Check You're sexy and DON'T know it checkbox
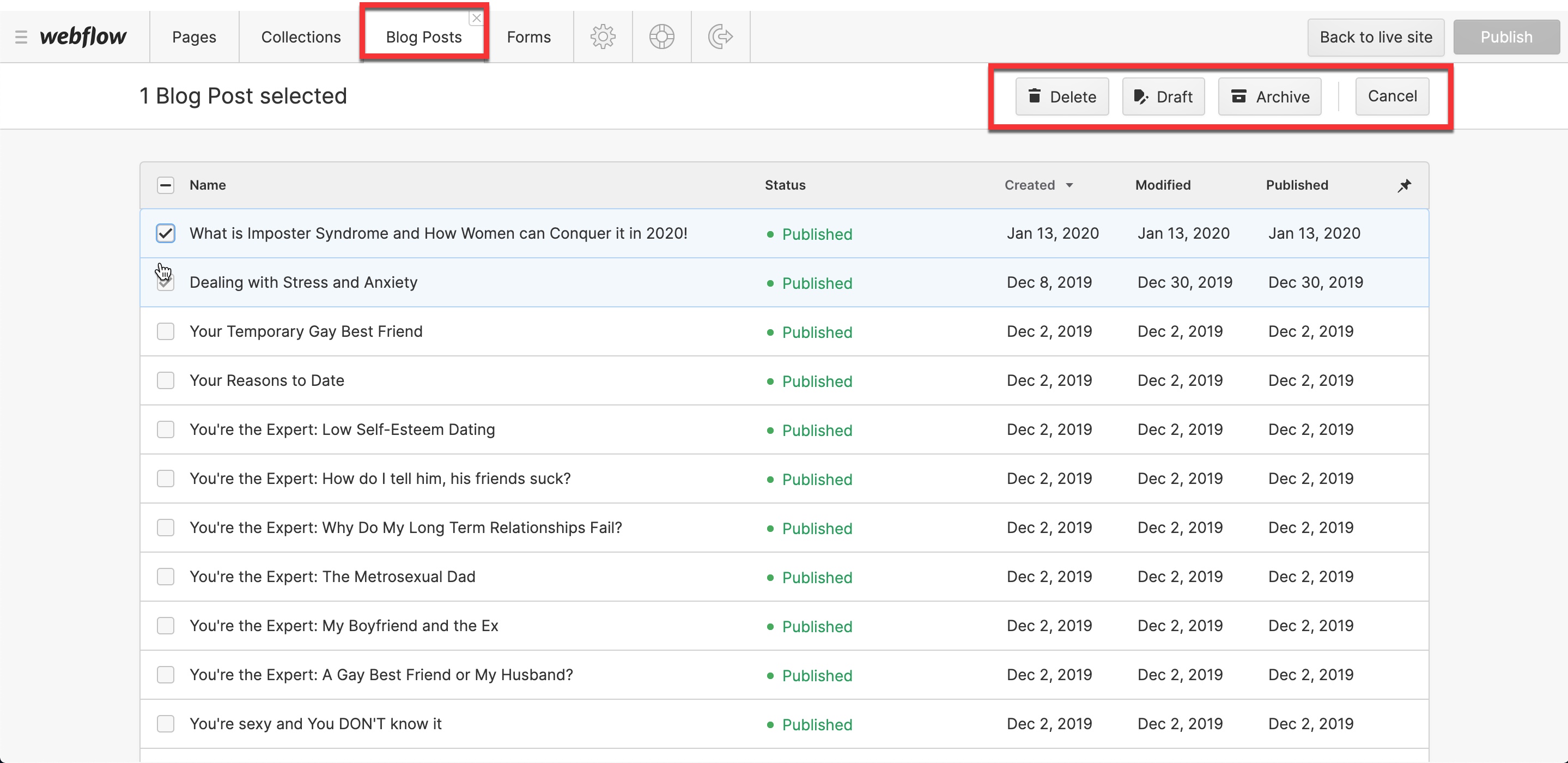 [165, 724]
